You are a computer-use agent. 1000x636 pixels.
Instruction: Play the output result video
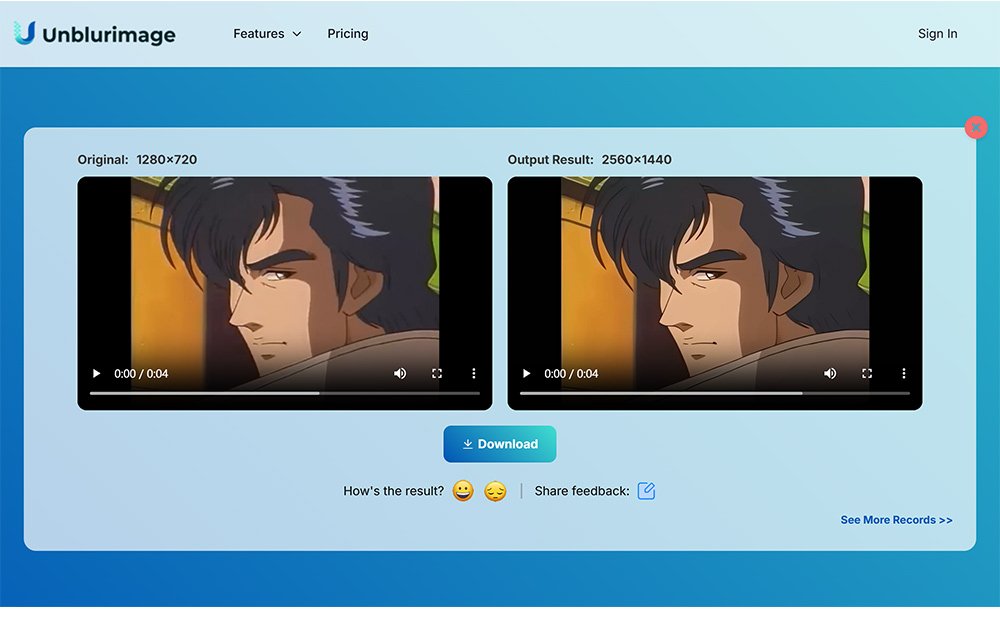527,374
